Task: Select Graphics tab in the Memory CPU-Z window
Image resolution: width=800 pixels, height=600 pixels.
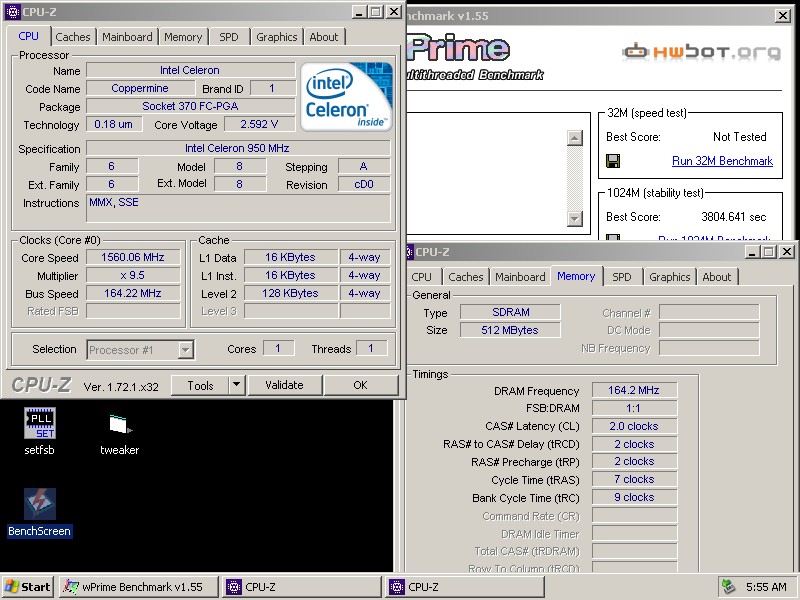Action: (669, 277)
